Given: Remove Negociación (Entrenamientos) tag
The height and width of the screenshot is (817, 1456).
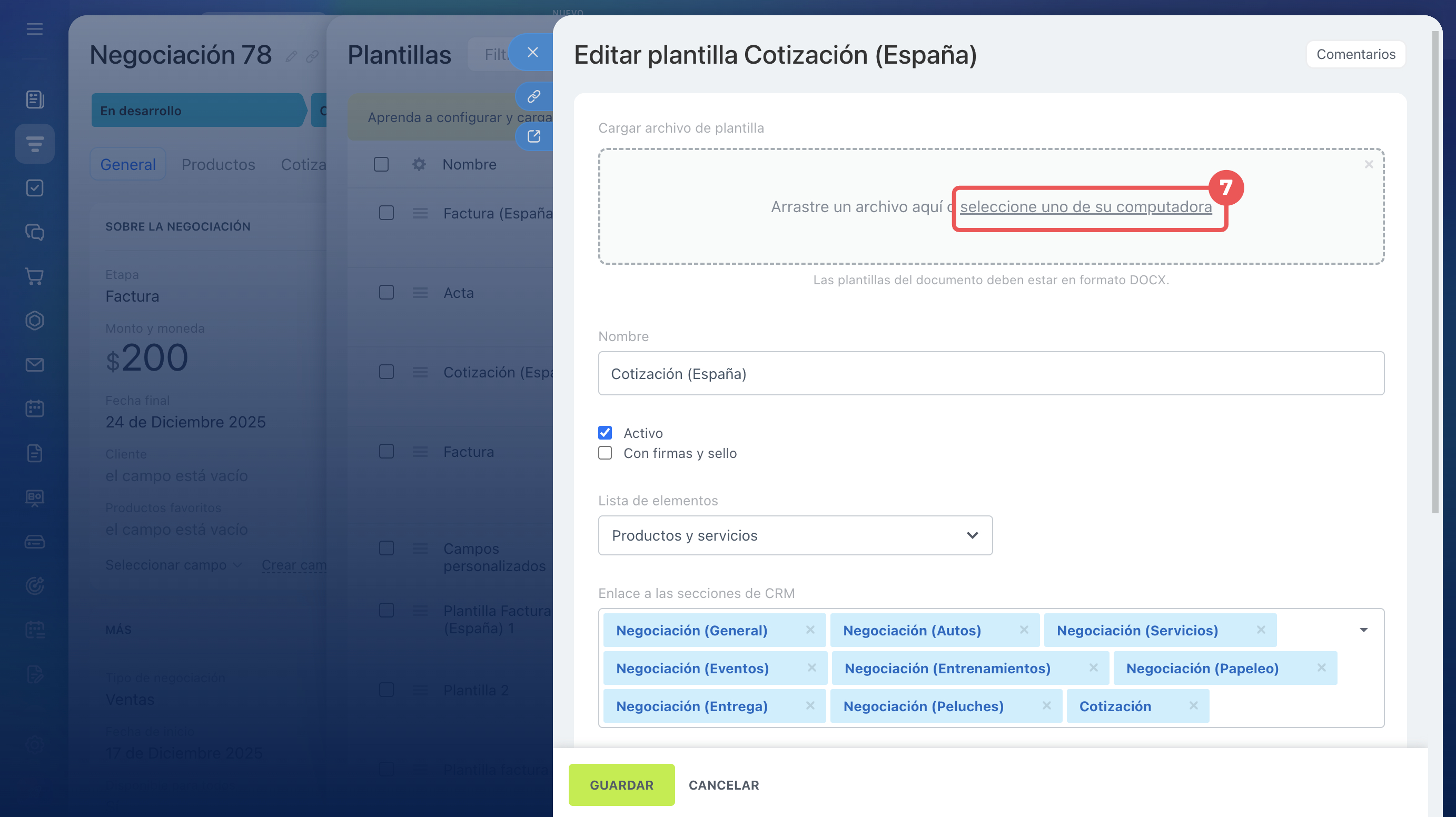Looking at the screenshot, I should coord(1094,668).
